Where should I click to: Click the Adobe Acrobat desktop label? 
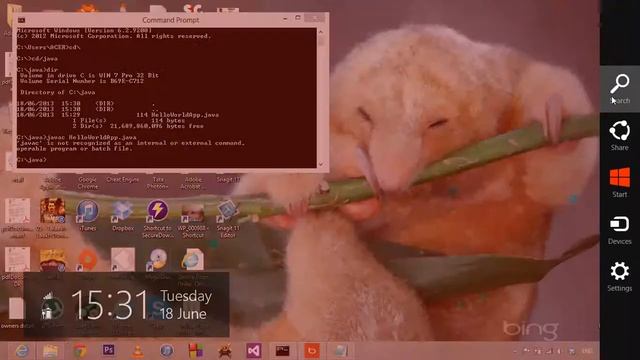[x=193, y=183]
